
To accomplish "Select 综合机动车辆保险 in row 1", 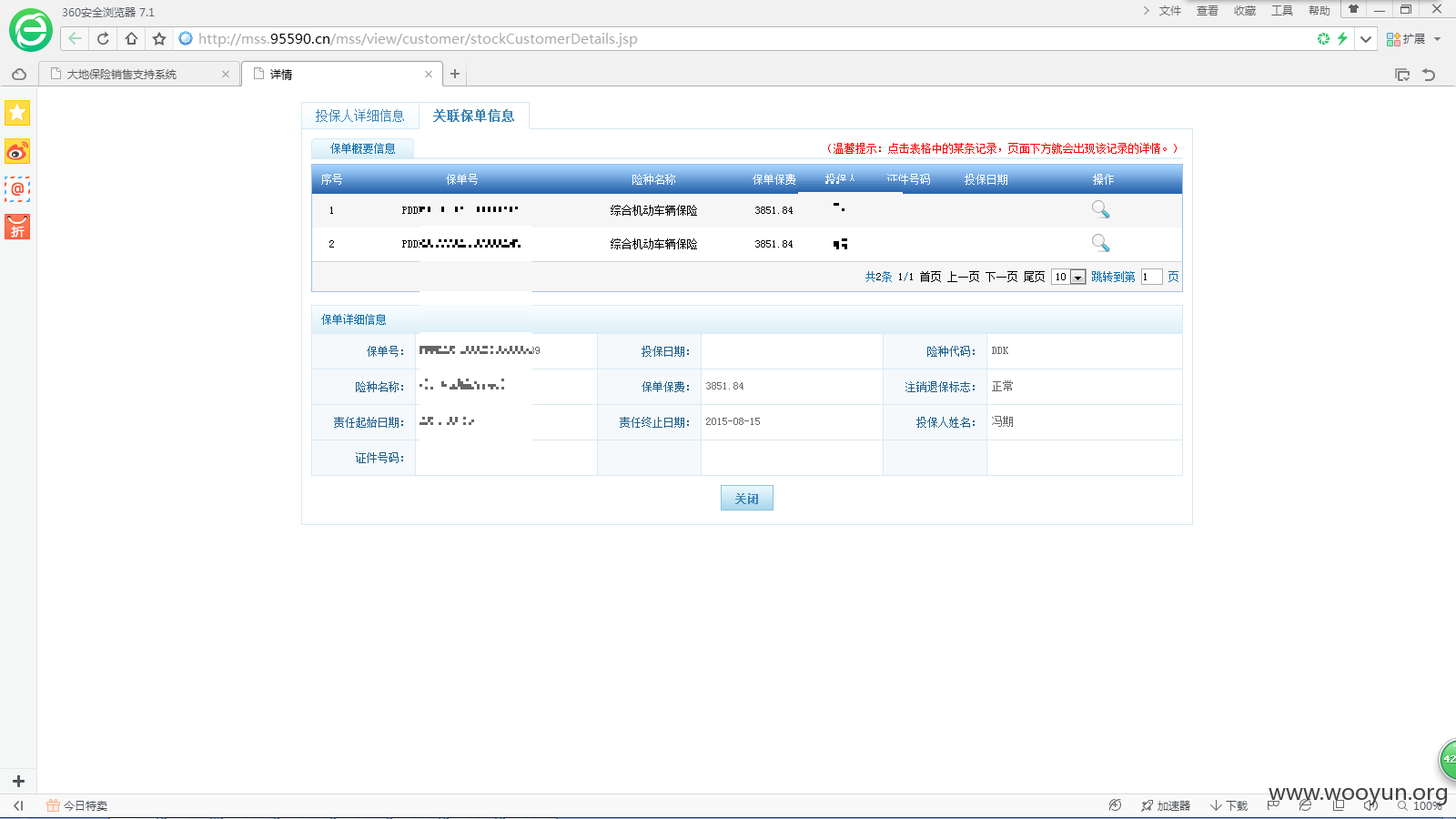I will tap(653, 210).
